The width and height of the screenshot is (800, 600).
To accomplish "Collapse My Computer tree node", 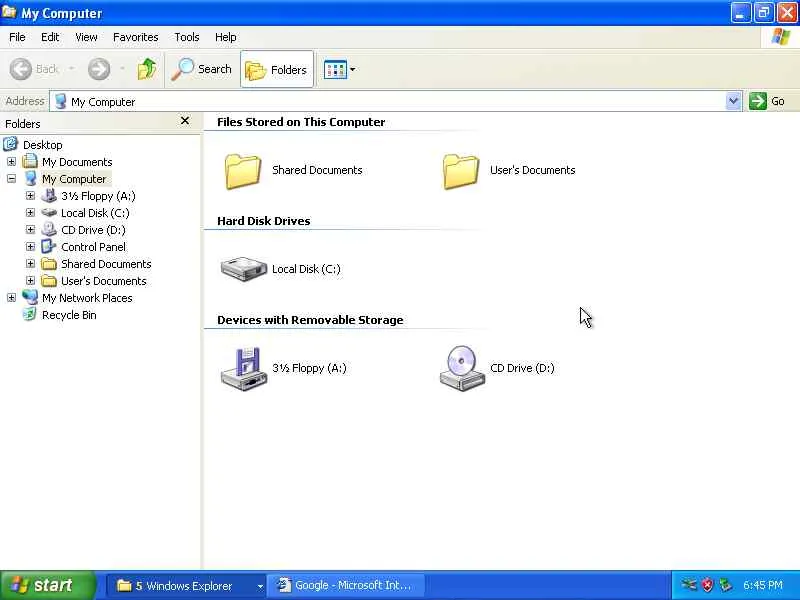I will click(11, 179).
